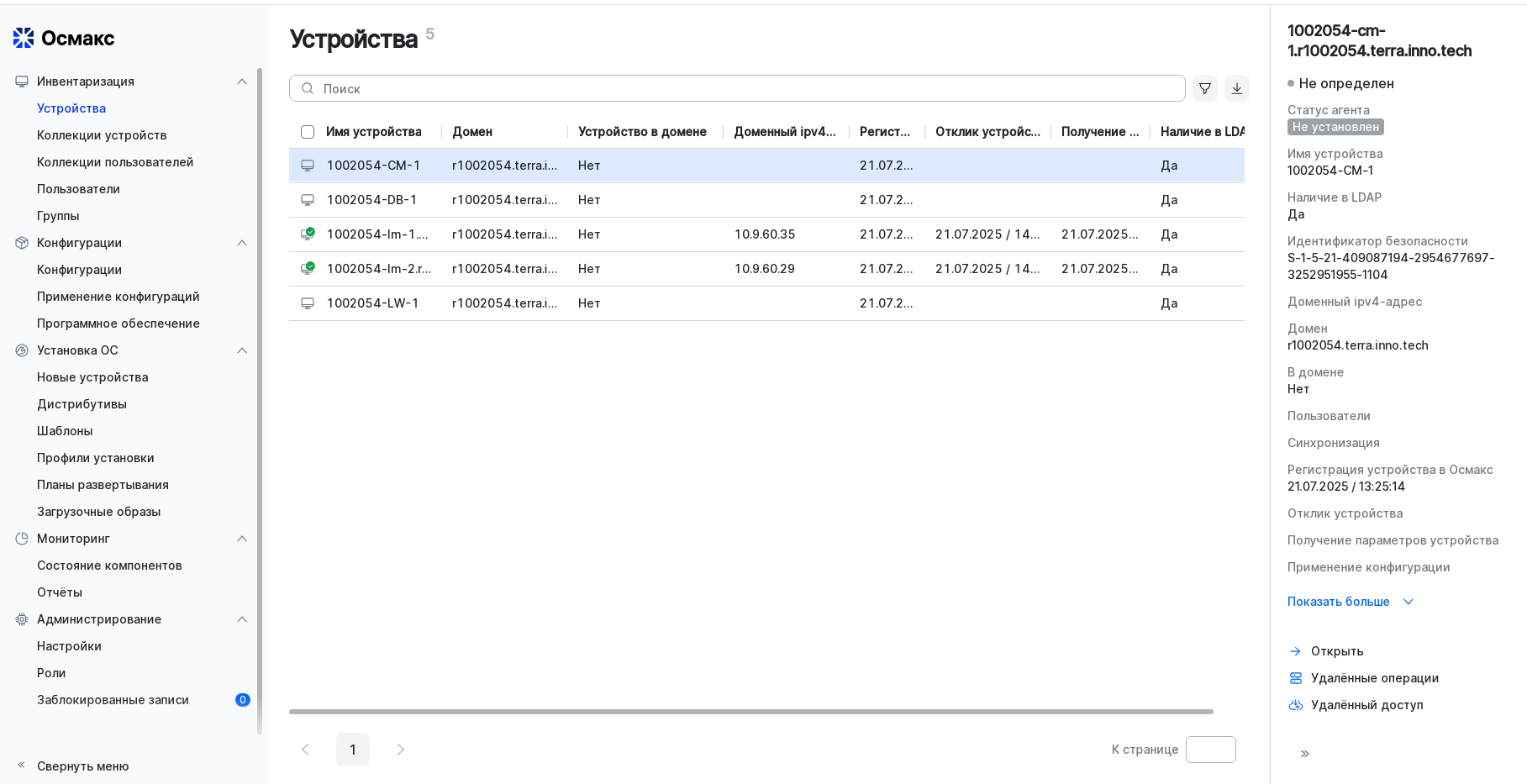This screenshot has width=1527, height=784.
Task: Click the export download icon near the filter
Action: (1236, 87)
